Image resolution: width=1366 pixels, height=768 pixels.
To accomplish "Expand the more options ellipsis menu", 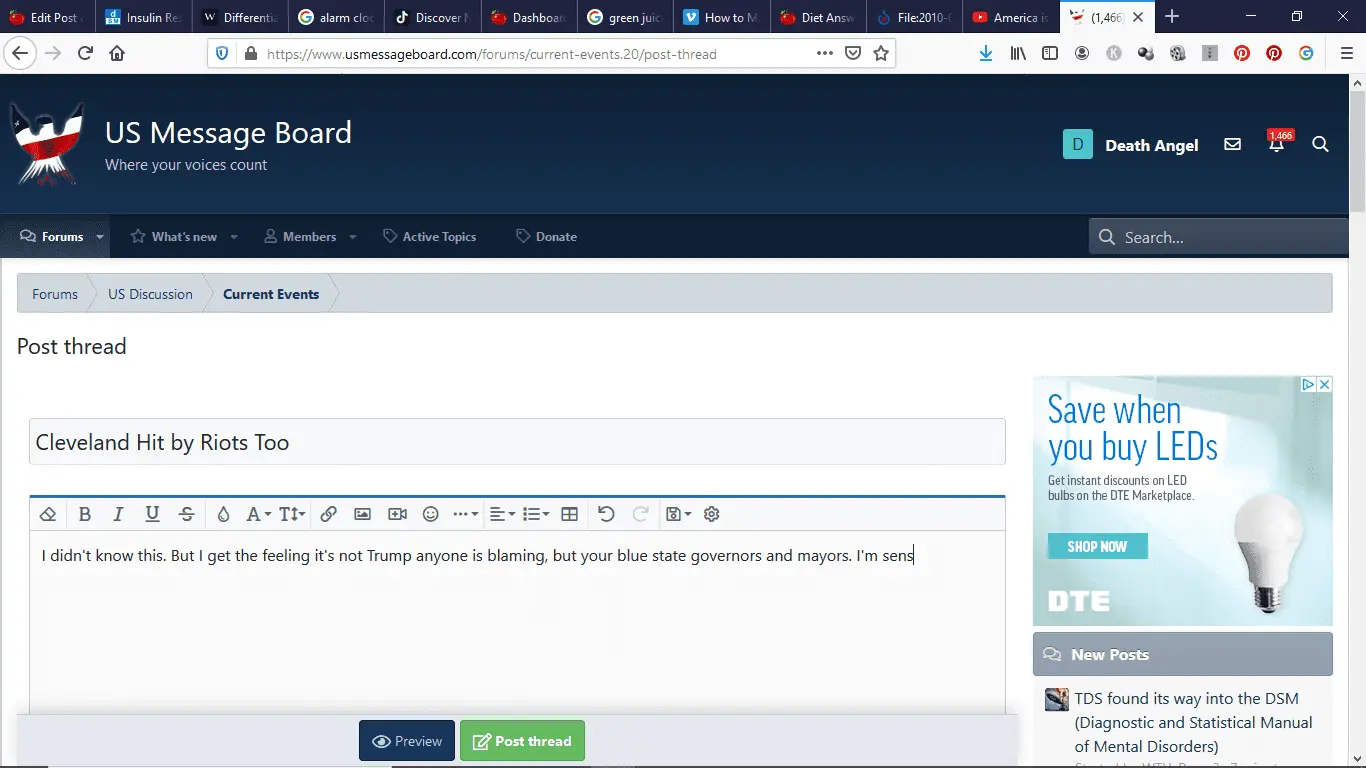I will point(465,514).
